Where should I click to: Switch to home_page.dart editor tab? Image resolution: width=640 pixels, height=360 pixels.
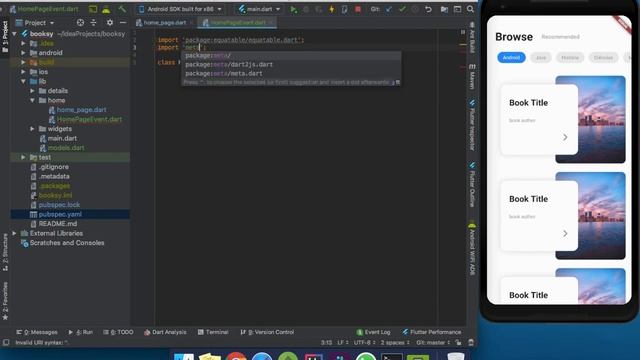coord(164,23)
